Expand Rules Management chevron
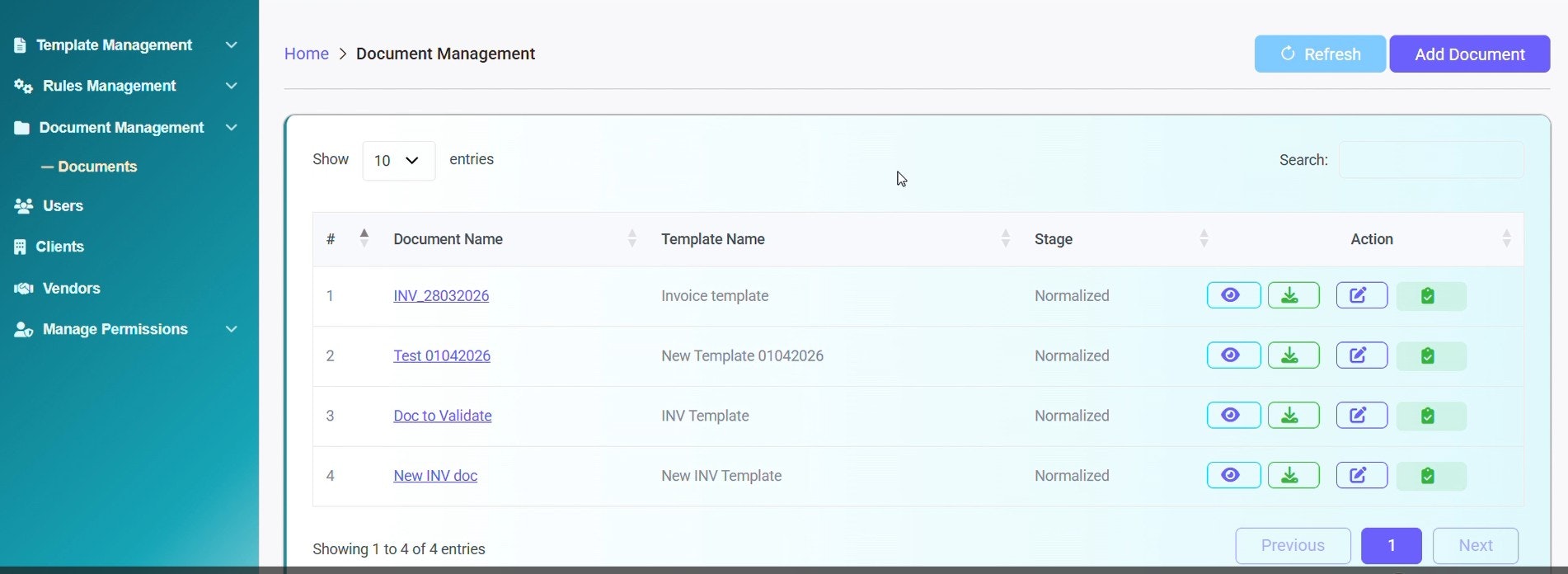This screenshot has height=574, width=1568. 232,86
